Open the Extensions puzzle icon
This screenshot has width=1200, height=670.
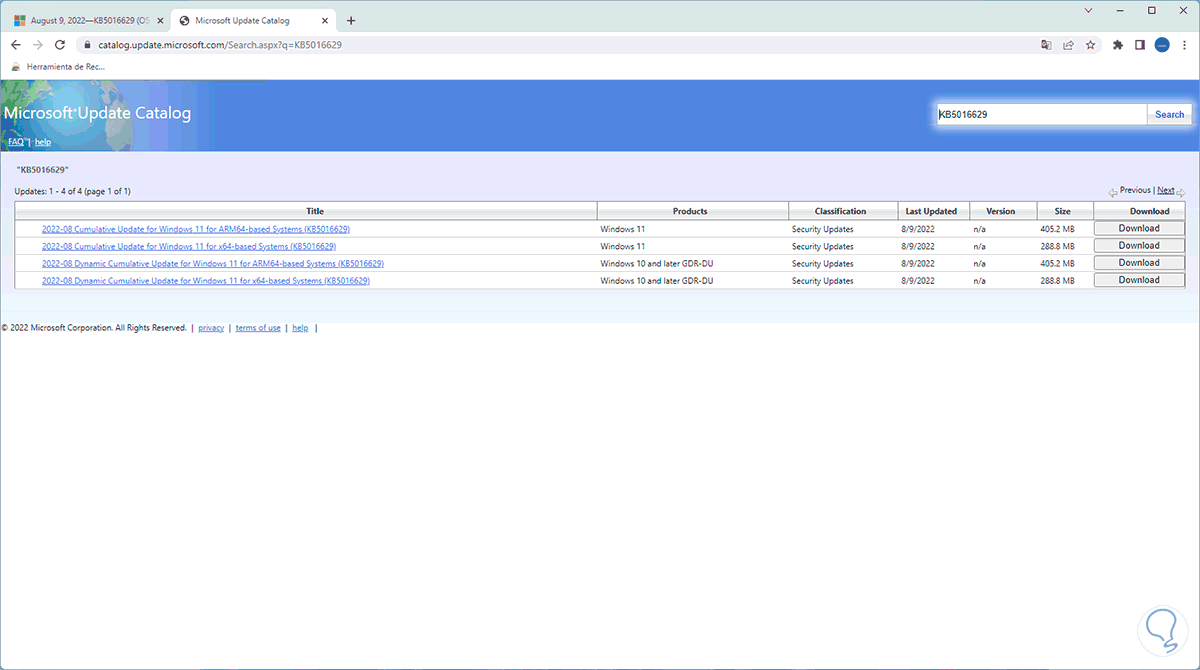tap(1118, 45)
